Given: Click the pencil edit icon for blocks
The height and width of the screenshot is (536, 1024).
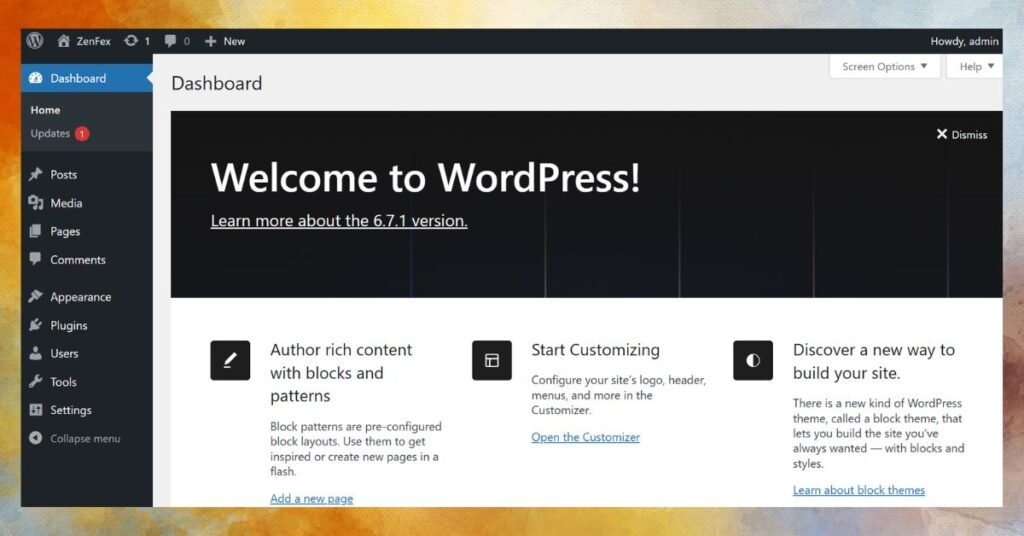Looking at the screenshot, I should click(x=230, y=360).
